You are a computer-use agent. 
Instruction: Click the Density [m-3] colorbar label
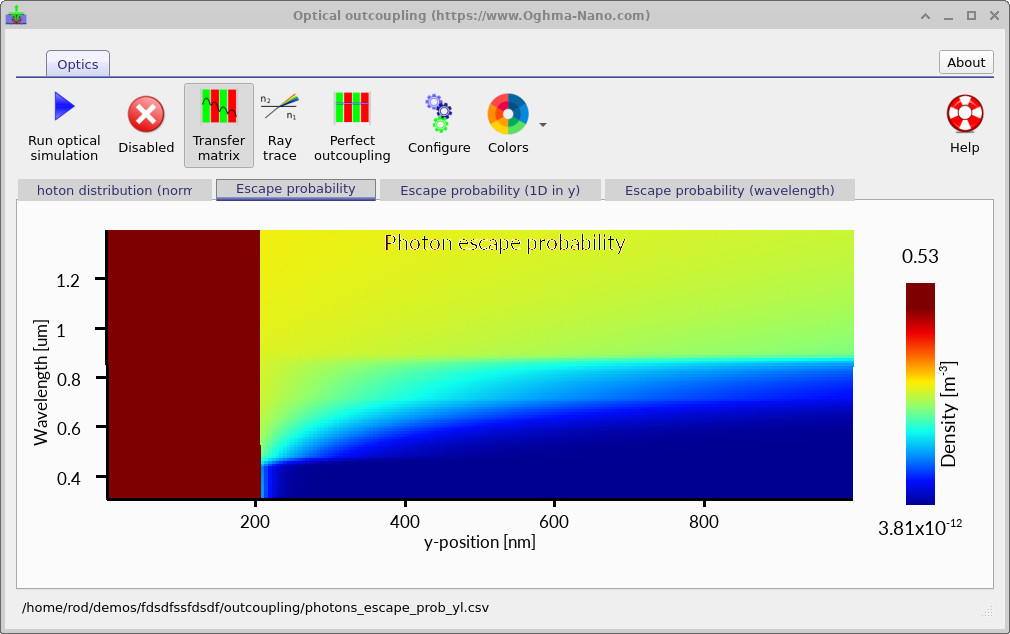point(948,414)
